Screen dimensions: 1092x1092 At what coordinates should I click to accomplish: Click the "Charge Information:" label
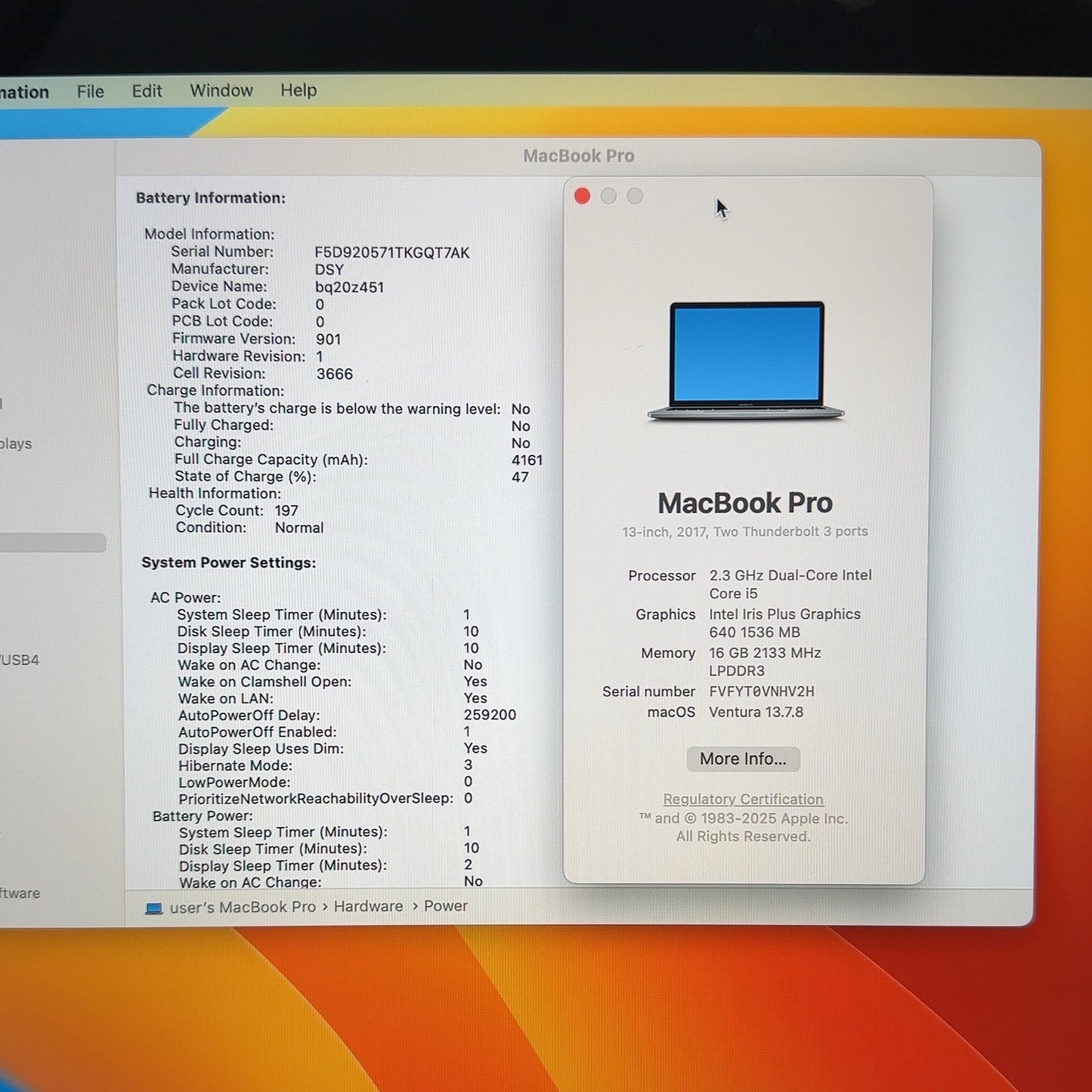[x=215, y=391]
